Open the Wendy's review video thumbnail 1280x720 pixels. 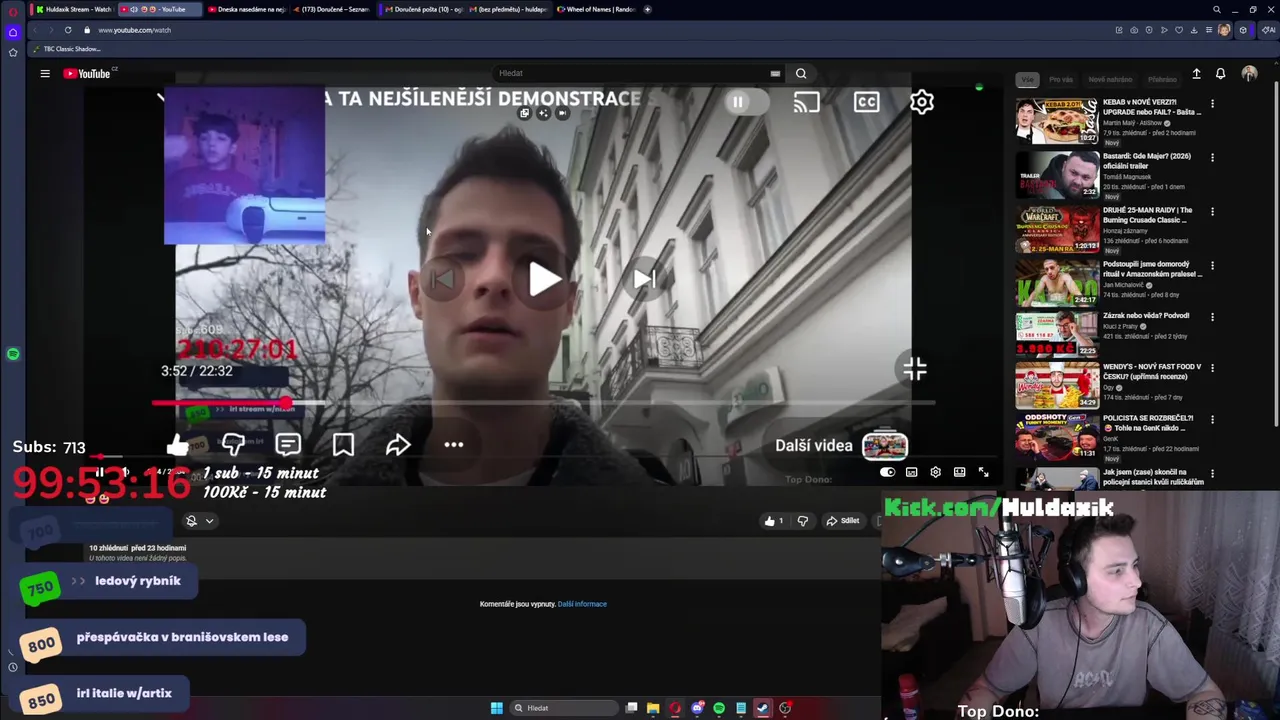pos(1057,385)
